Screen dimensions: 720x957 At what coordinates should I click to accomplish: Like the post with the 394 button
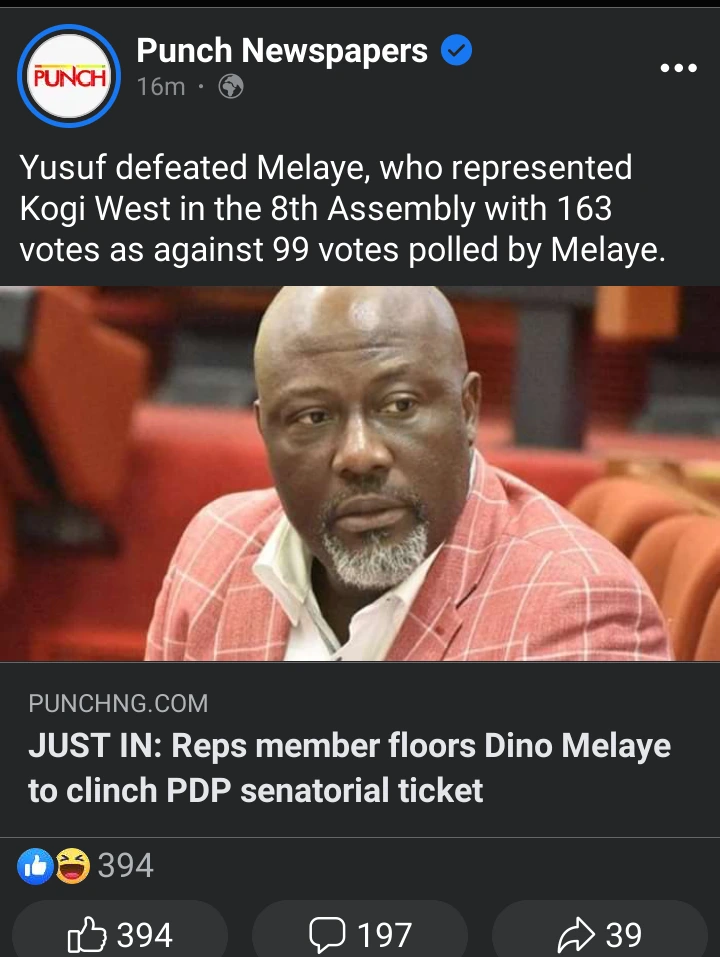coord(120,932)
